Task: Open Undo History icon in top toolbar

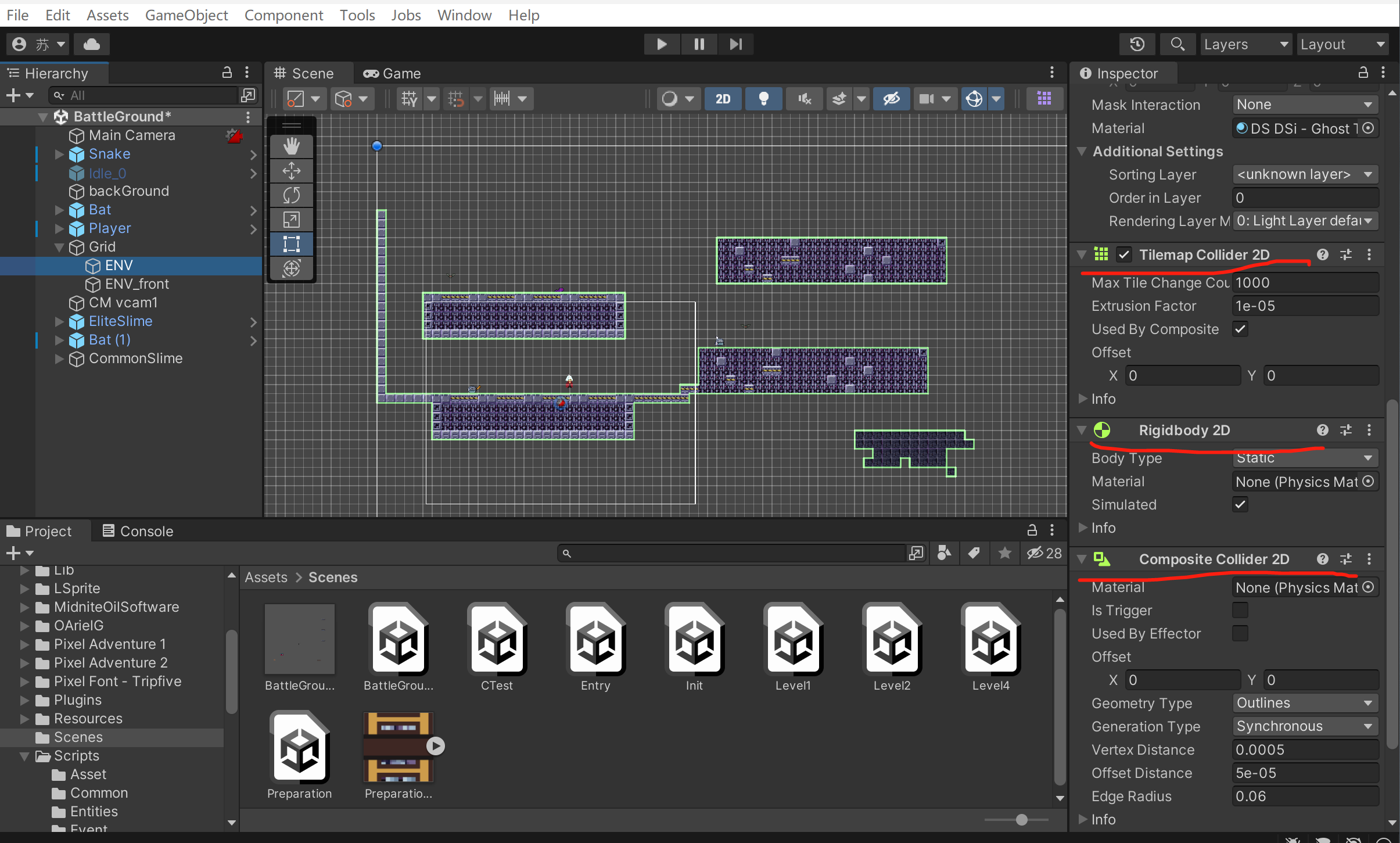Action: tap(1137, 44)
